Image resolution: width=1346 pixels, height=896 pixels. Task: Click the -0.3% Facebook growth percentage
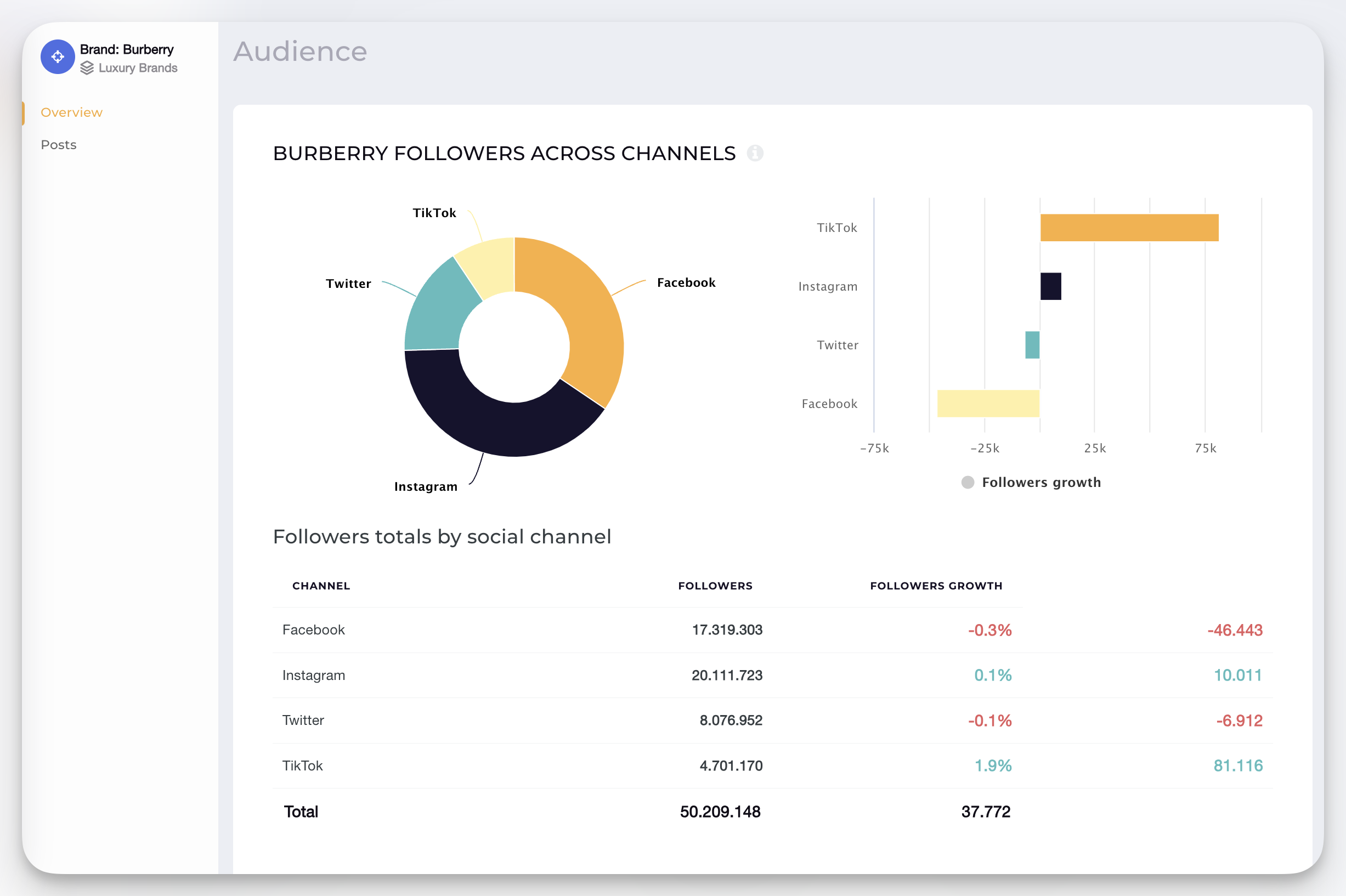pos(990,630)
